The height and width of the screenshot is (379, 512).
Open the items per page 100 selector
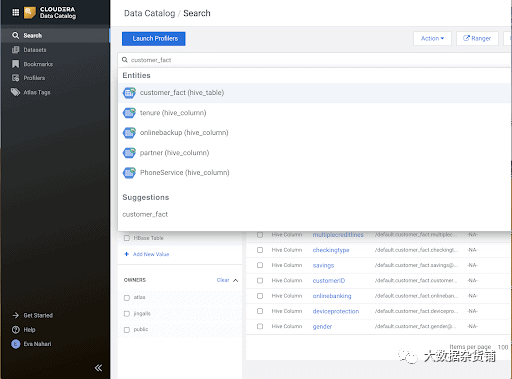pyautogui.click(x=503, y=347)
